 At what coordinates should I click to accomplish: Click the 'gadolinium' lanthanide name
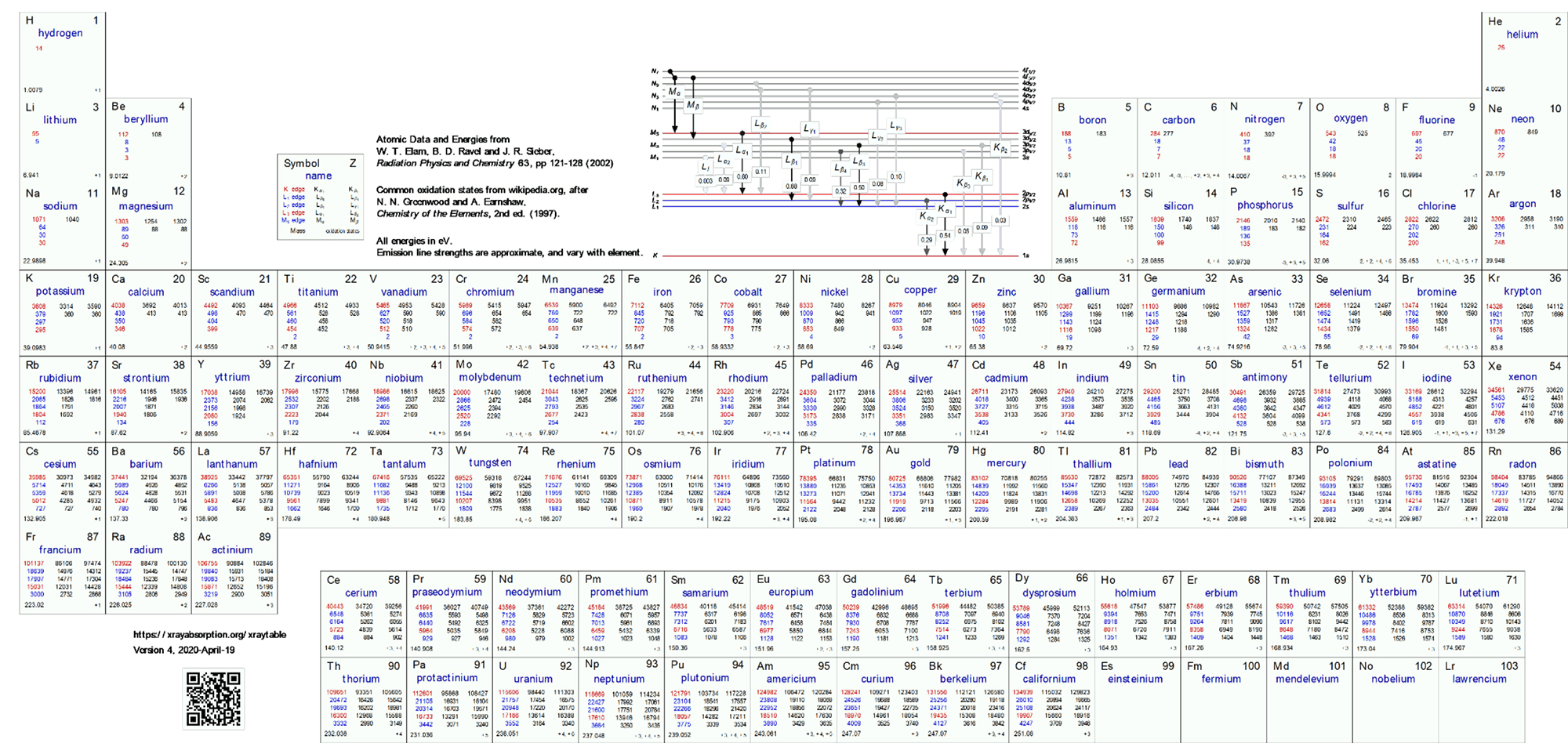tap(877, 593)
